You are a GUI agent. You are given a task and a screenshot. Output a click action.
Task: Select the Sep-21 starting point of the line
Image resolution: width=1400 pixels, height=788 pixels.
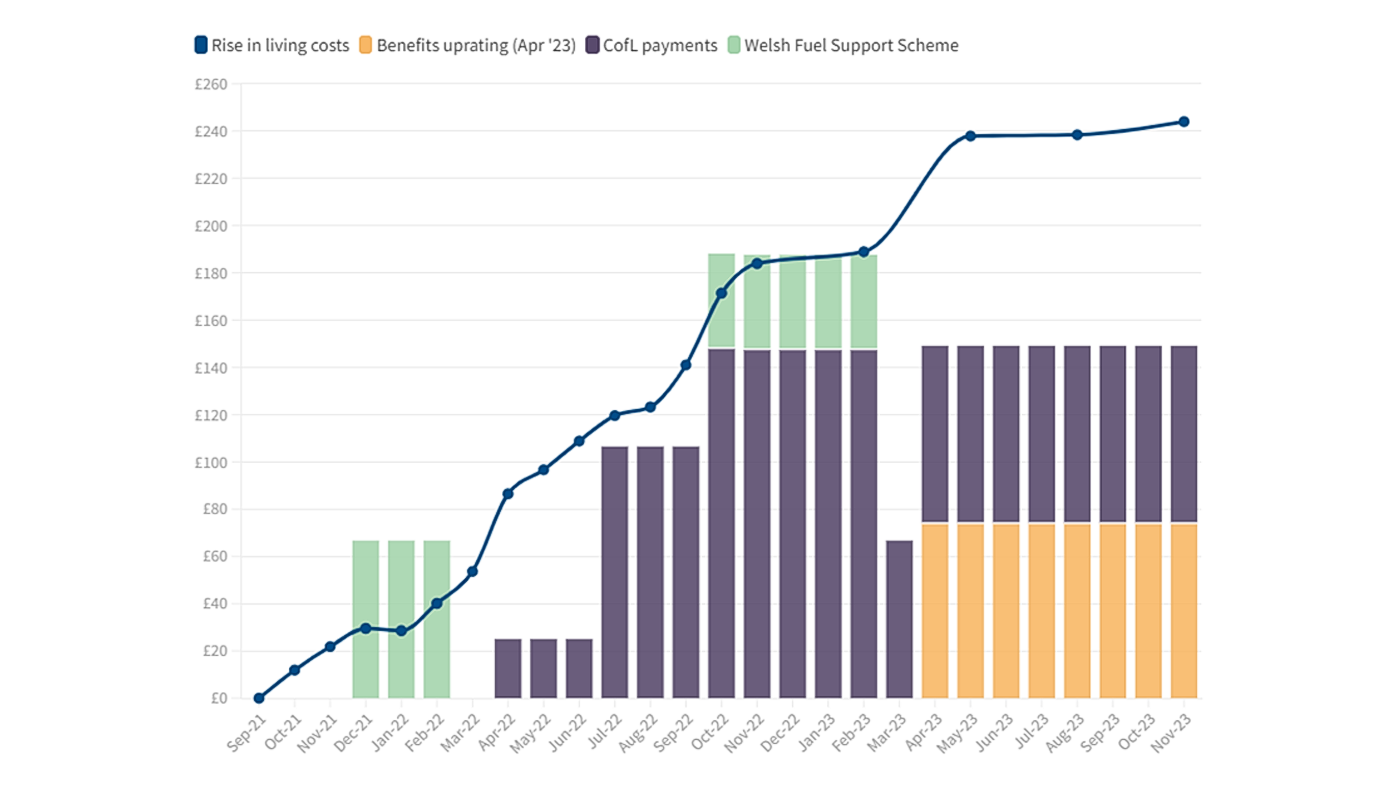tap(258, 698)
